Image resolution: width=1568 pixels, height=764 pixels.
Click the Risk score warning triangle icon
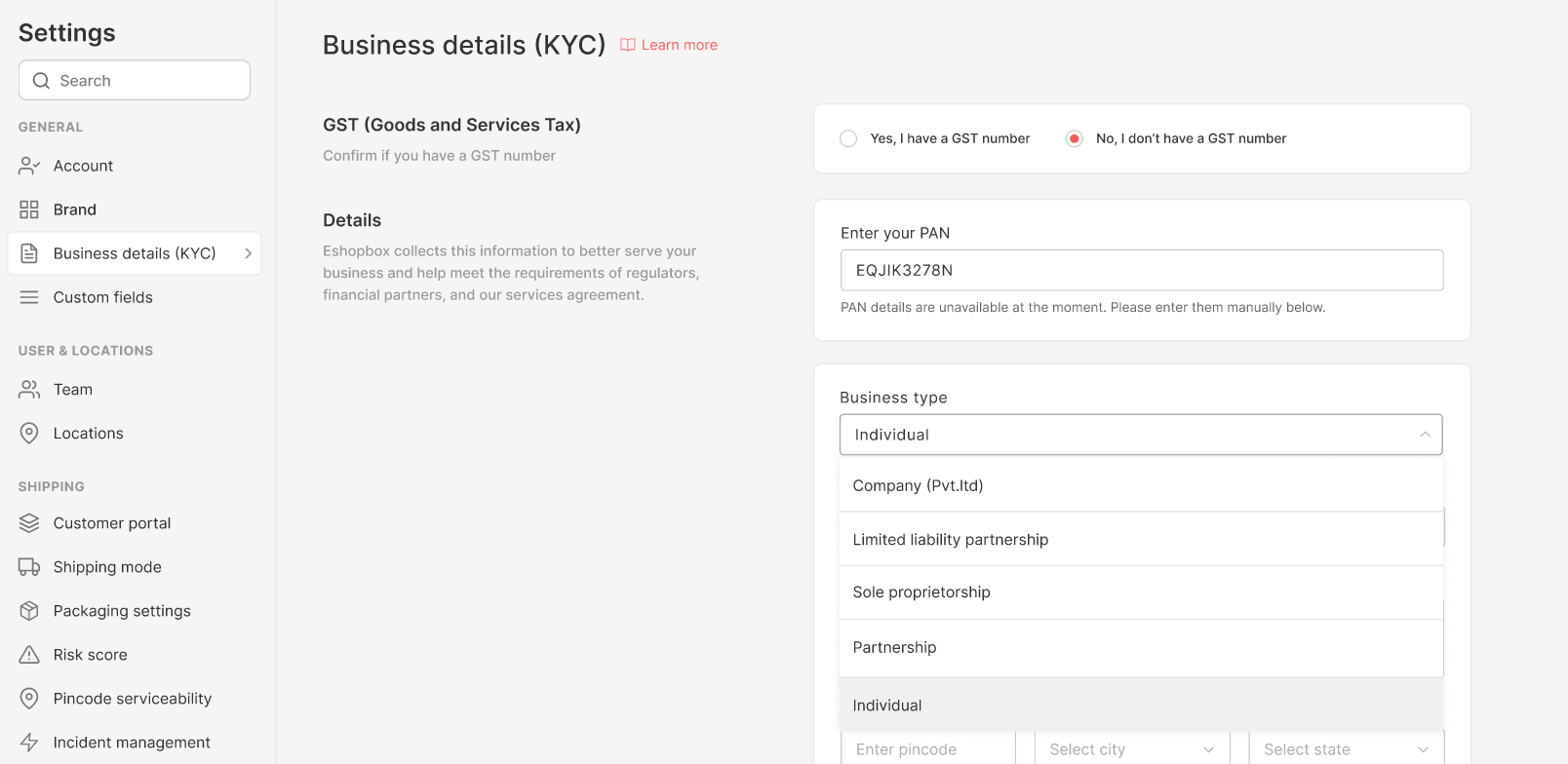click(x=29, y=655)
